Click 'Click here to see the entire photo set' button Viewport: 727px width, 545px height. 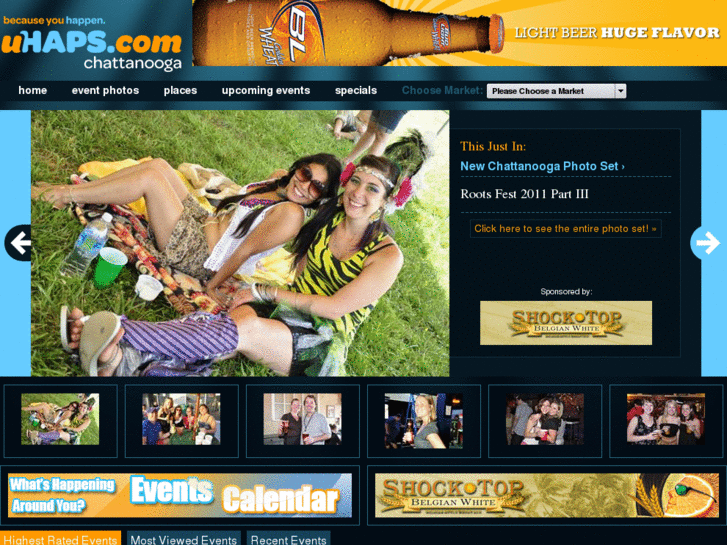click(x=565, y=229)
